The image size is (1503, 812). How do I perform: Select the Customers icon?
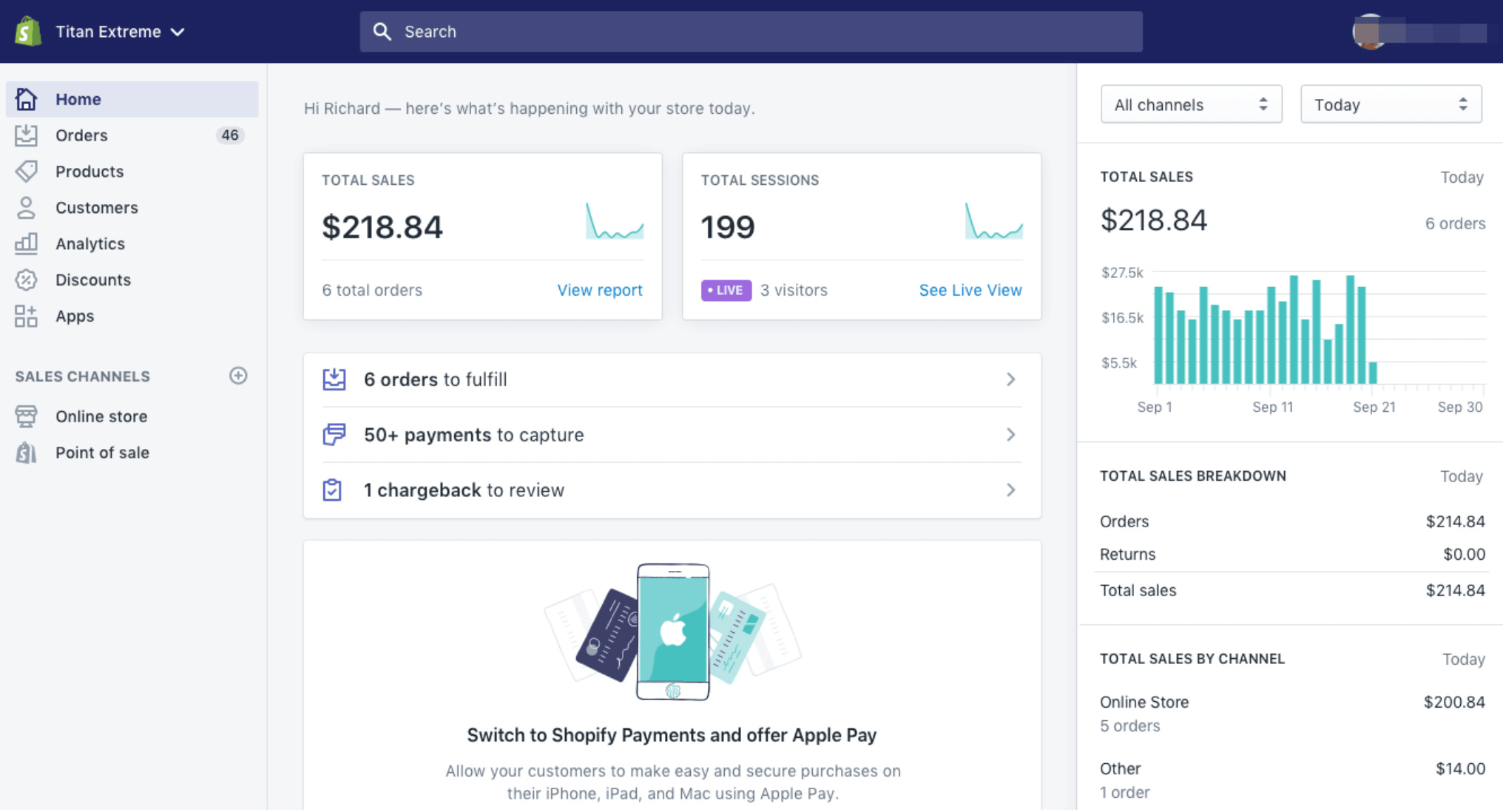click(x=26, y=207)
